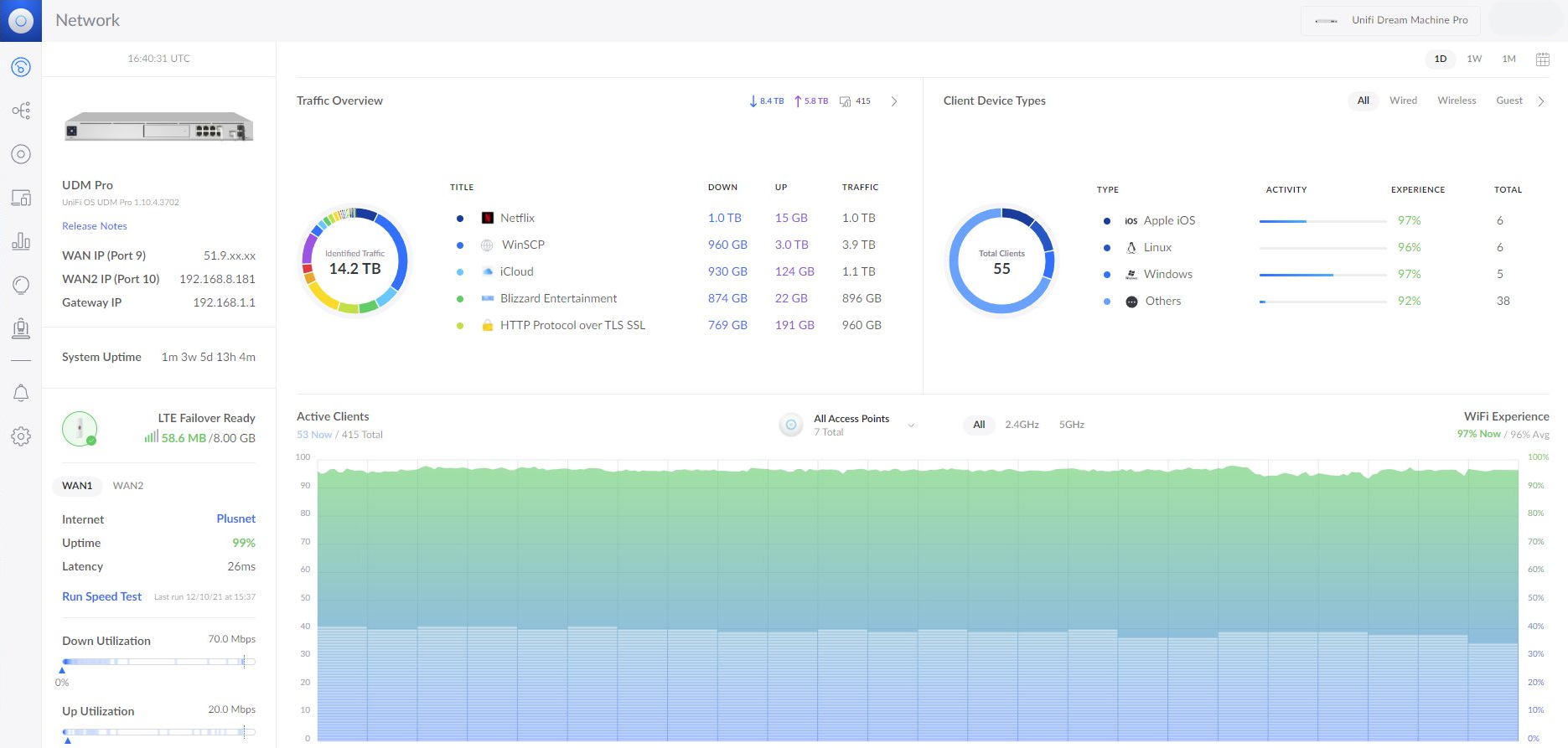Expand the Client Device Types chevron

point(1541,101)
